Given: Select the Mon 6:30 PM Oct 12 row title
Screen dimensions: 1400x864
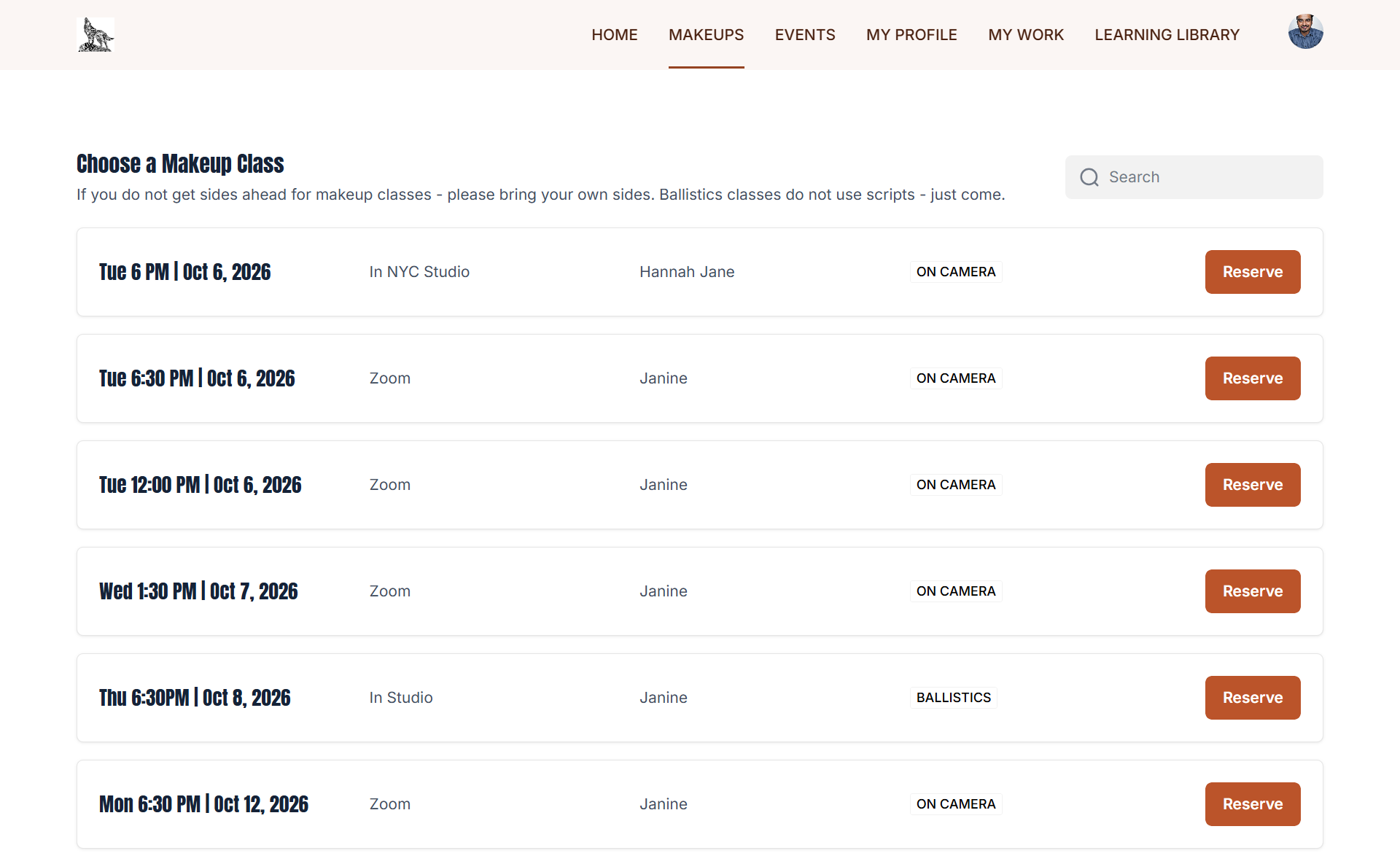Looking at the screenshot, I should [x=204, y=804].
